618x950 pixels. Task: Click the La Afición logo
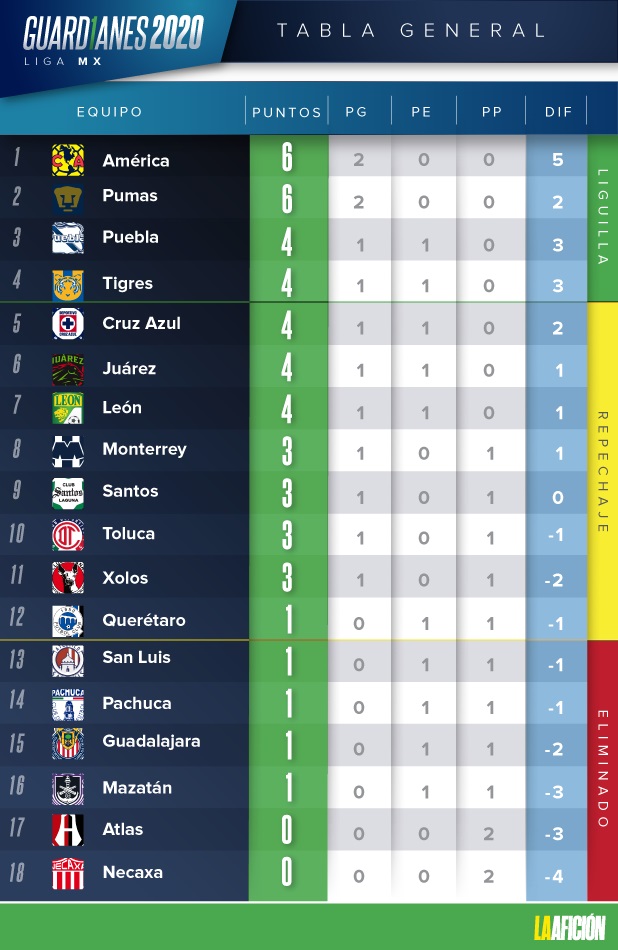click(570, 928)
